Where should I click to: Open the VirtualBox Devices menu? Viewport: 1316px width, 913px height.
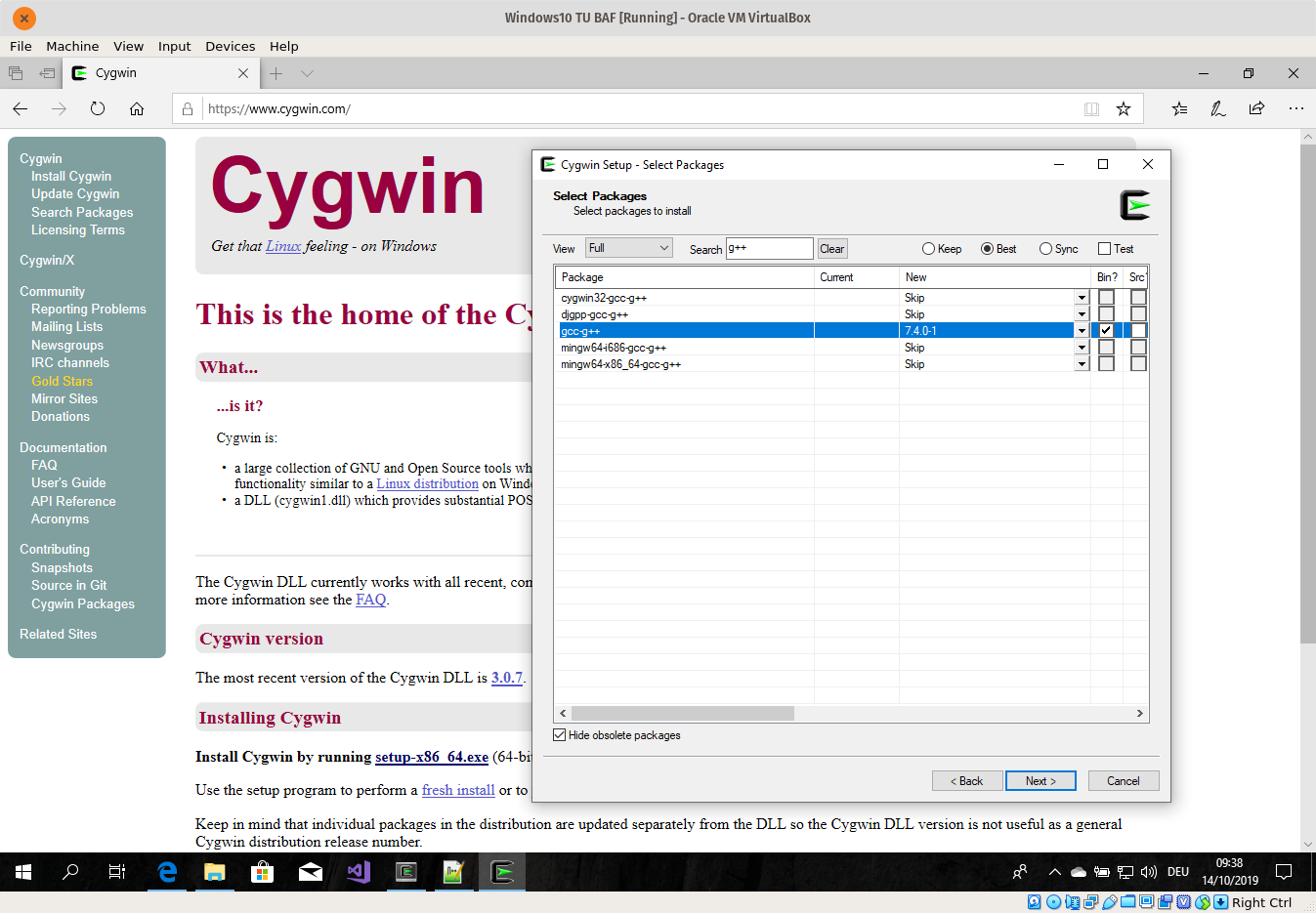point(230,46)
